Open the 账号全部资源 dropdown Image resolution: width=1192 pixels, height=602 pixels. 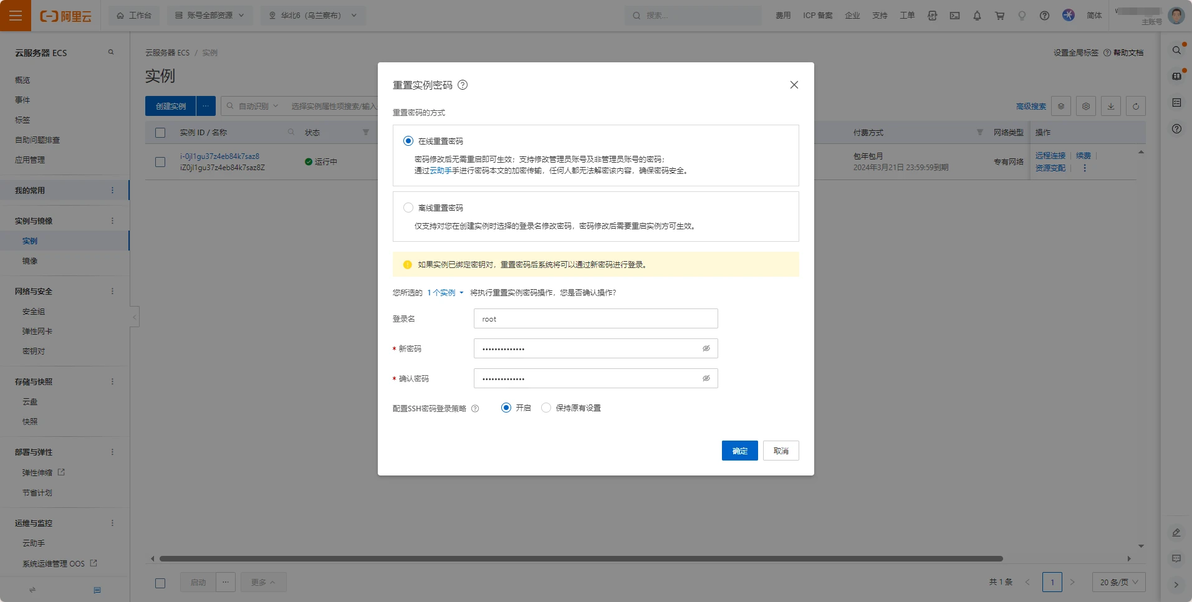211,15
